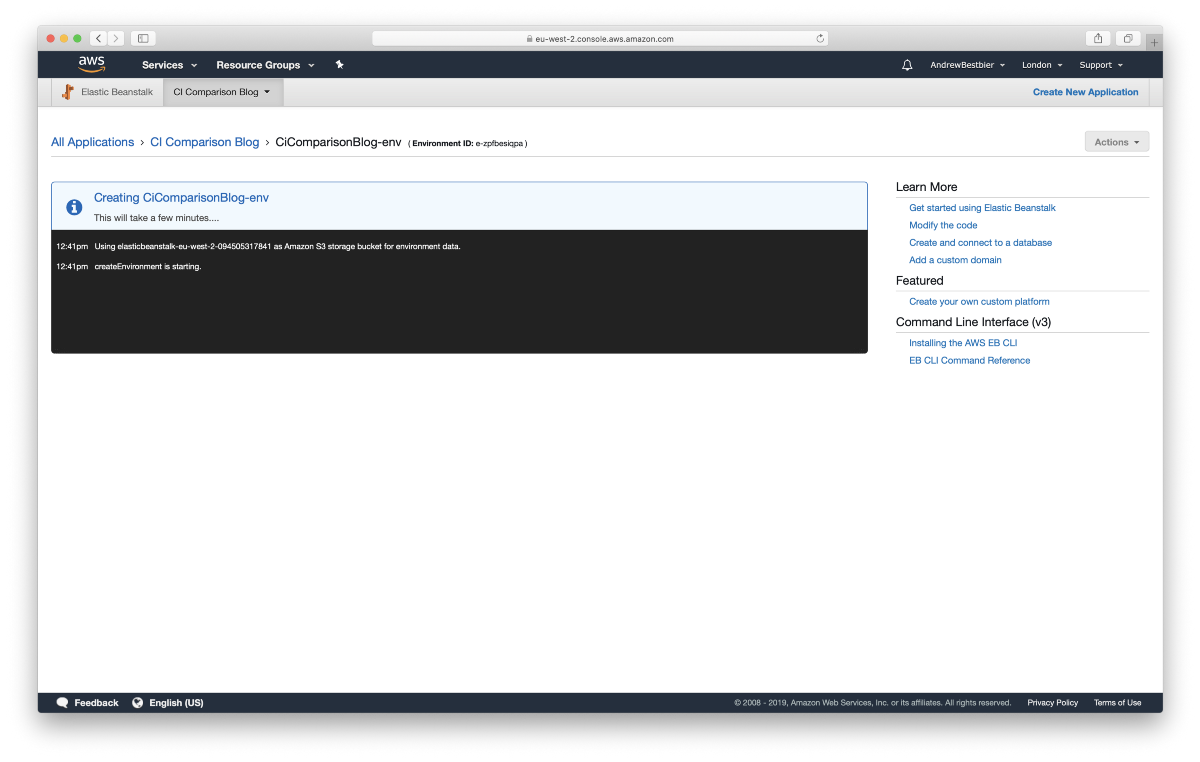Click the Safari address bar URL field

click(600, 39)
